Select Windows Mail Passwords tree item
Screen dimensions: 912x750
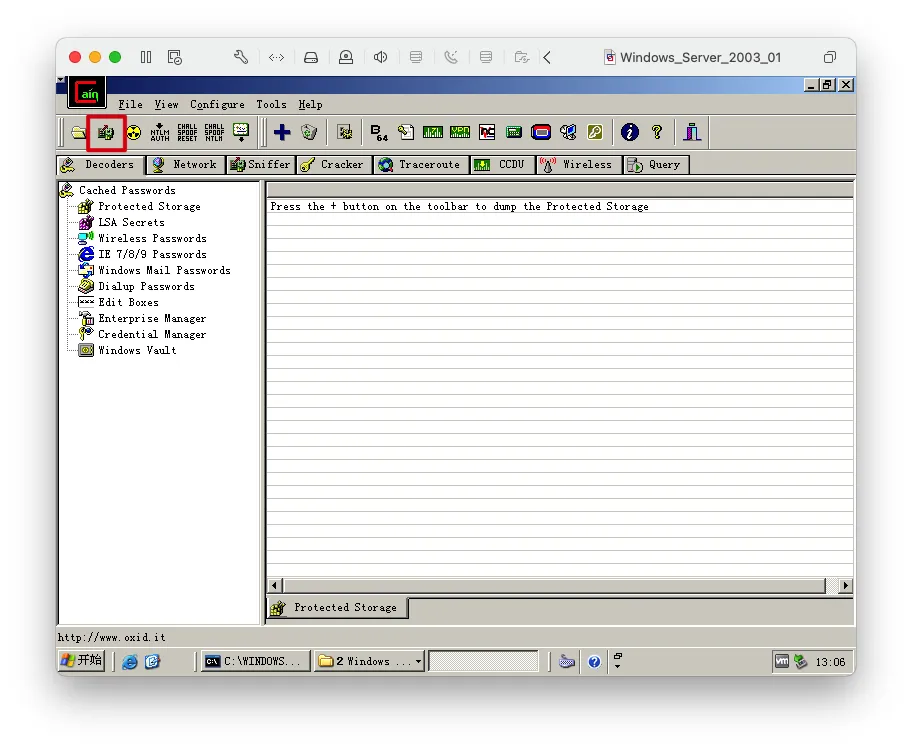[x=164, y=271]
